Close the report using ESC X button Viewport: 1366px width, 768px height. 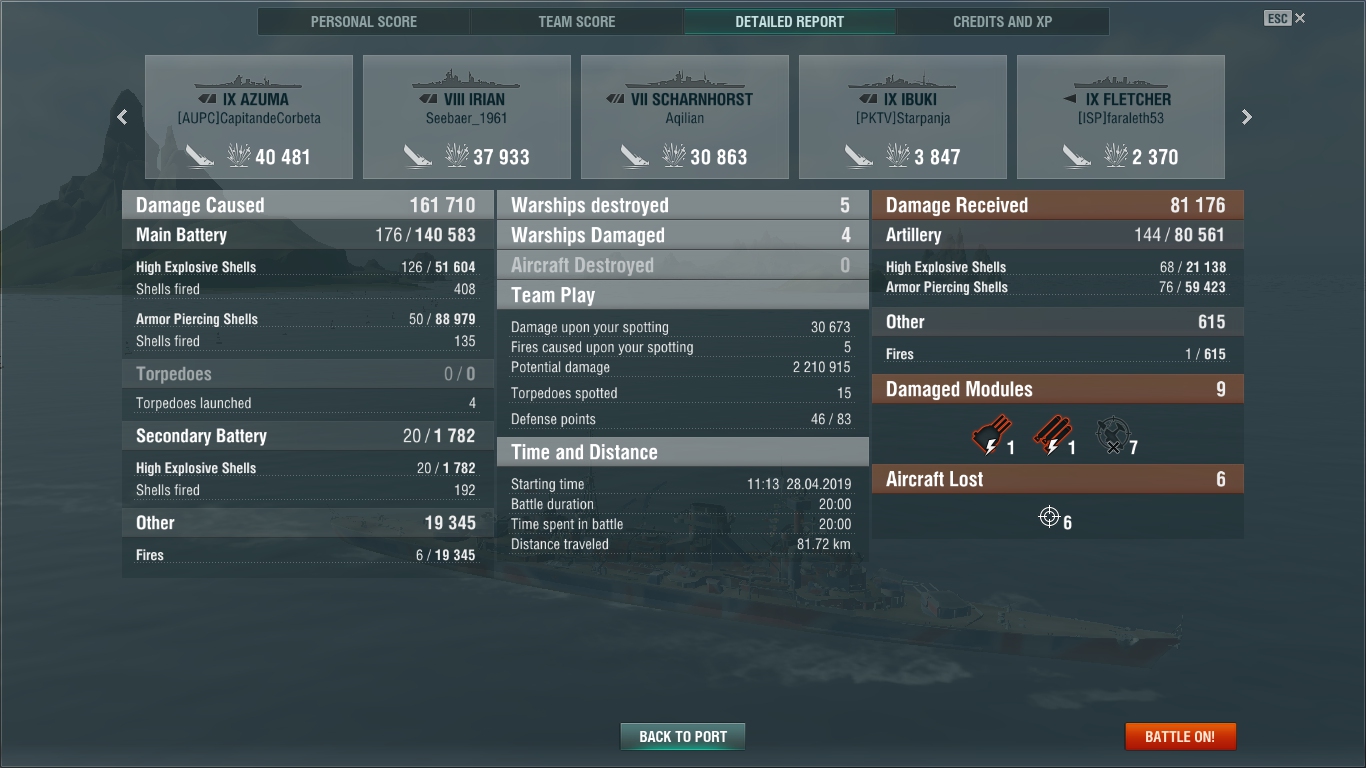click(x=1285, y=18)
